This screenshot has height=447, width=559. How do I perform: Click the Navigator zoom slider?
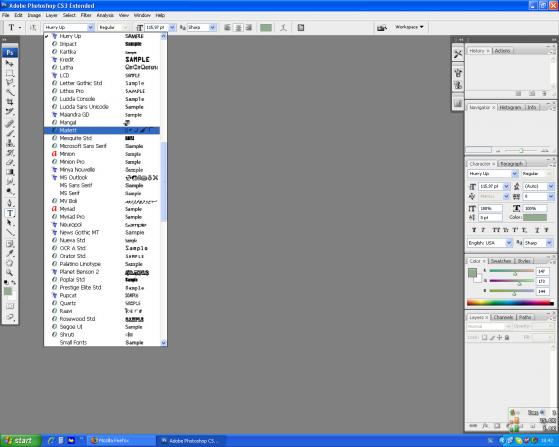(x=521, y=151)
